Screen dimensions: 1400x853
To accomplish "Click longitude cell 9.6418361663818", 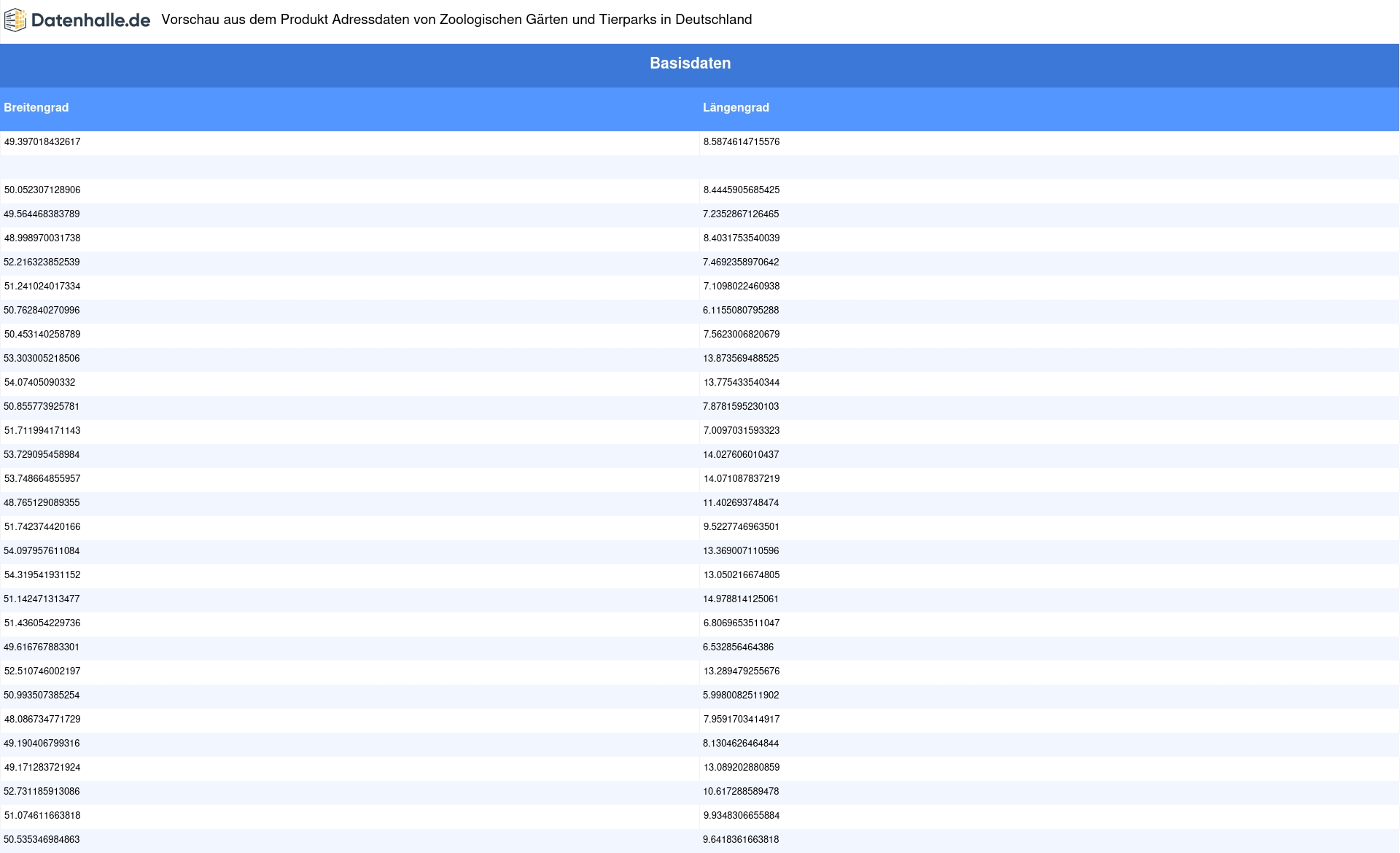I will pos(741,840).
